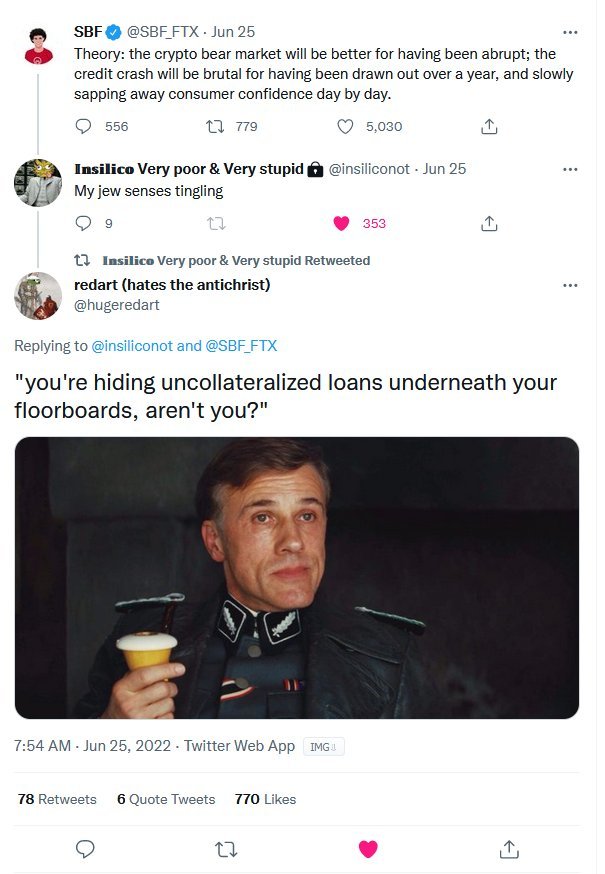Click the @SBF_FTX mention in replying-to line
The width and height of the screenshot is (605, 874).
241,346
